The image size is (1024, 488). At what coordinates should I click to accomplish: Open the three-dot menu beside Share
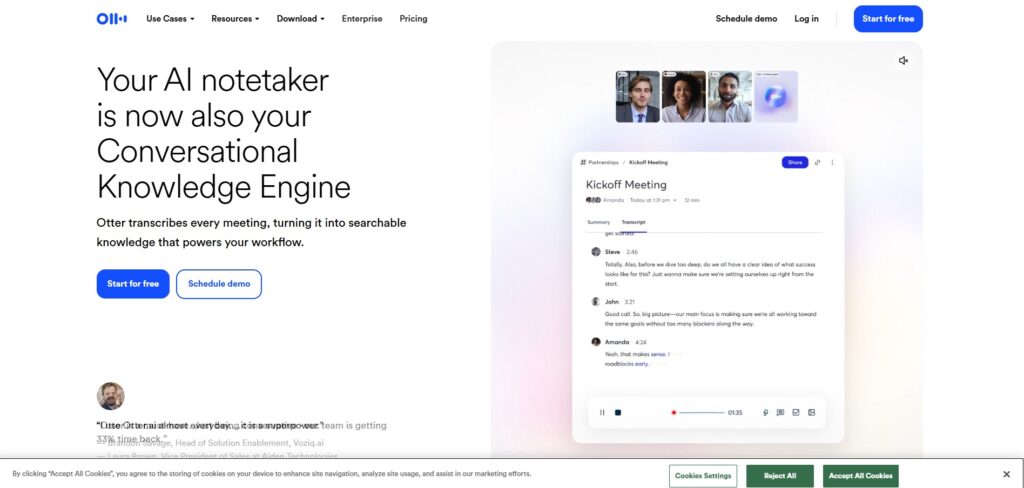(x=832, y=163)
